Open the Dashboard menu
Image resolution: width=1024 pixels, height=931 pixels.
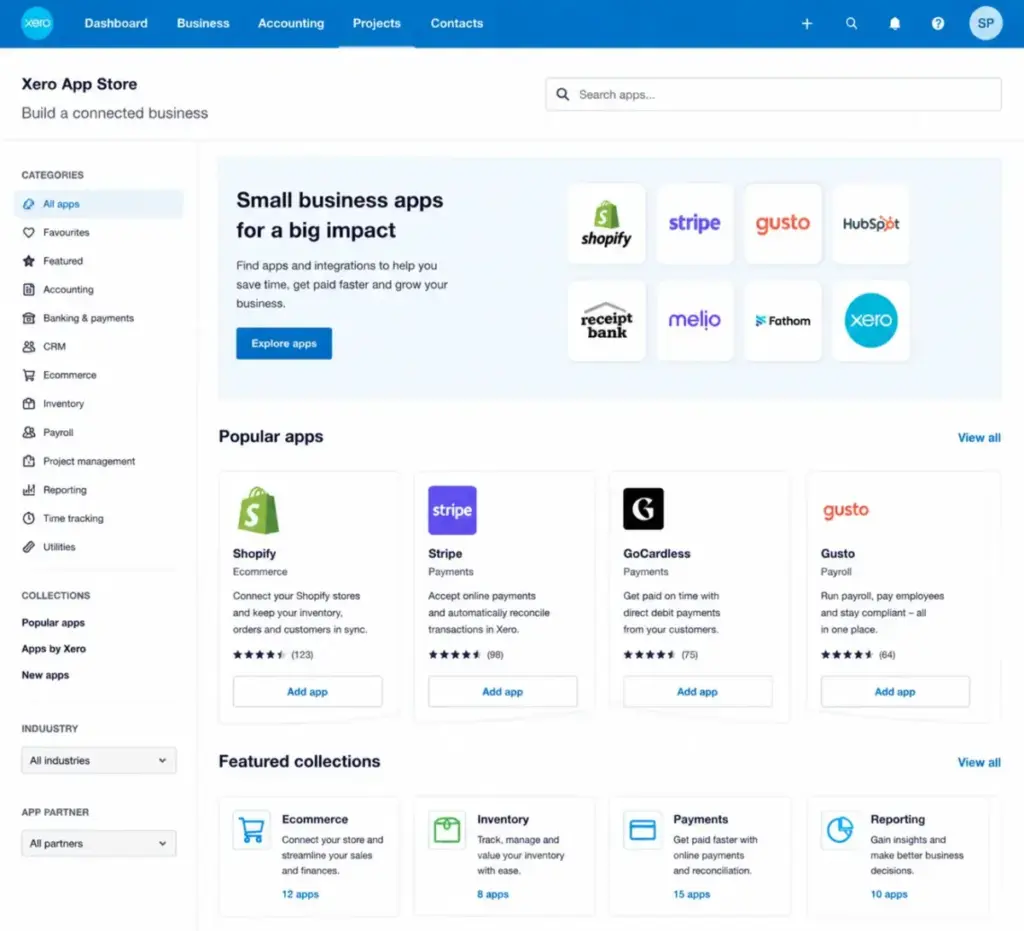(x=116, y=24)
